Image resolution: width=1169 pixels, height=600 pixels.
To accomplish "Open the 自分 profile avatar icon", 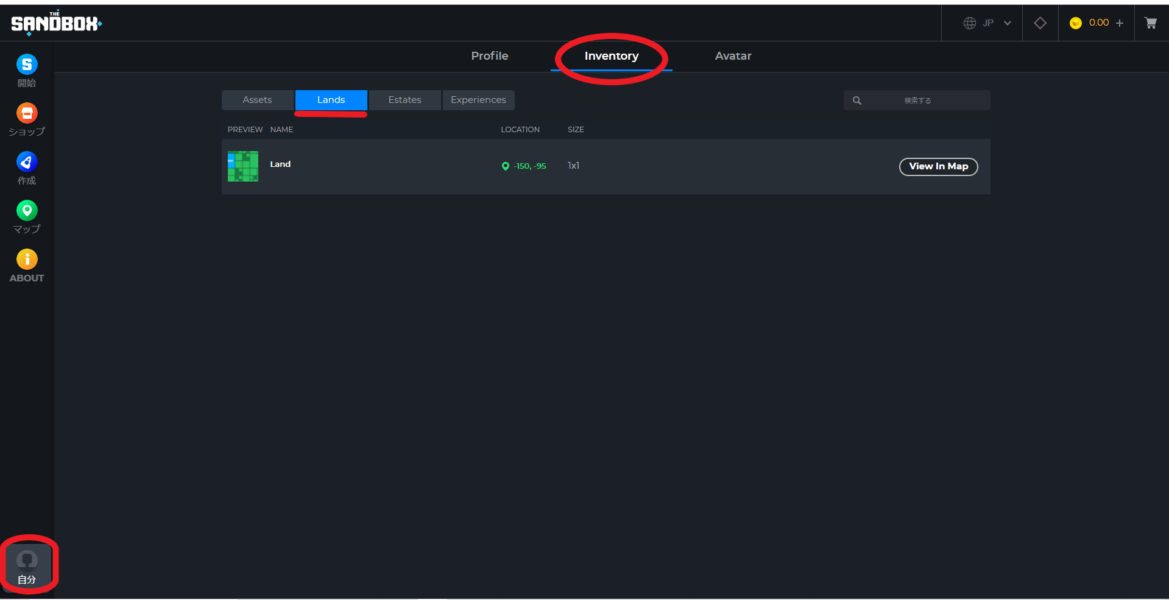I will pyautogui.click(x=28, y=560).
